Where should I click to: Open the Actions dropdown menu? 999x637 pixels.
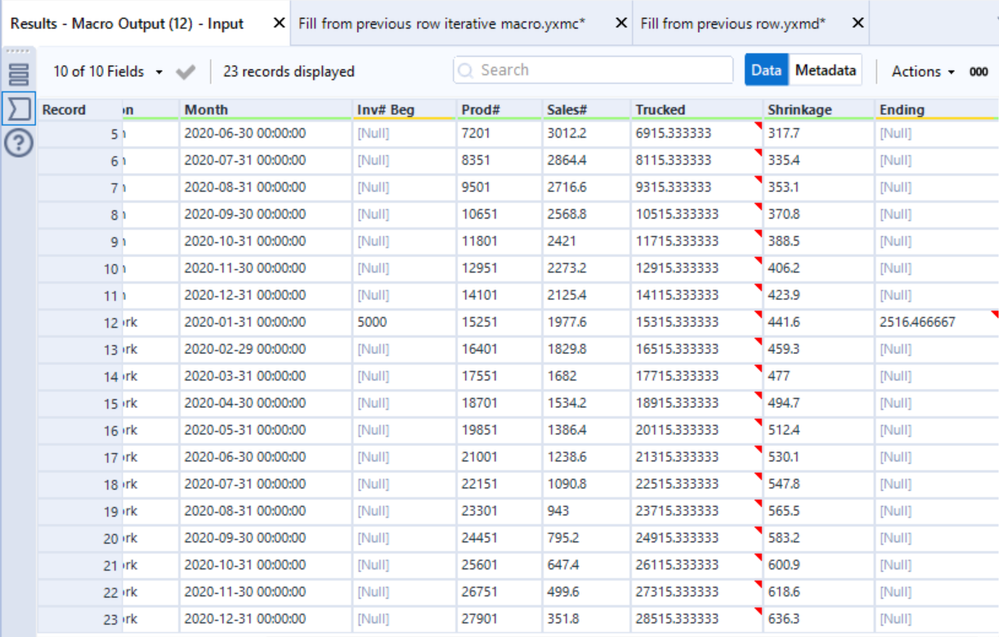(923, 72)
